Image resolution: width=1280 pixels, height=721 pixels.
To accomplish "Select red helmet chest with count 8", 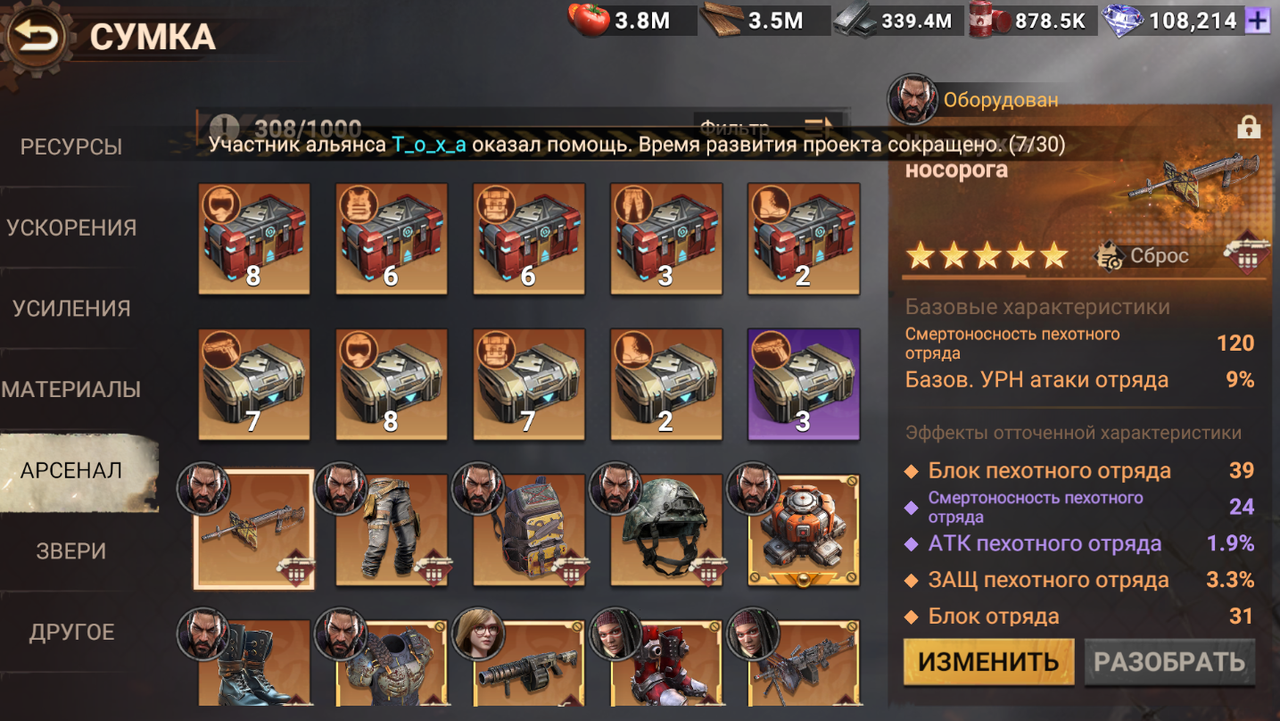I will point(254,238).
